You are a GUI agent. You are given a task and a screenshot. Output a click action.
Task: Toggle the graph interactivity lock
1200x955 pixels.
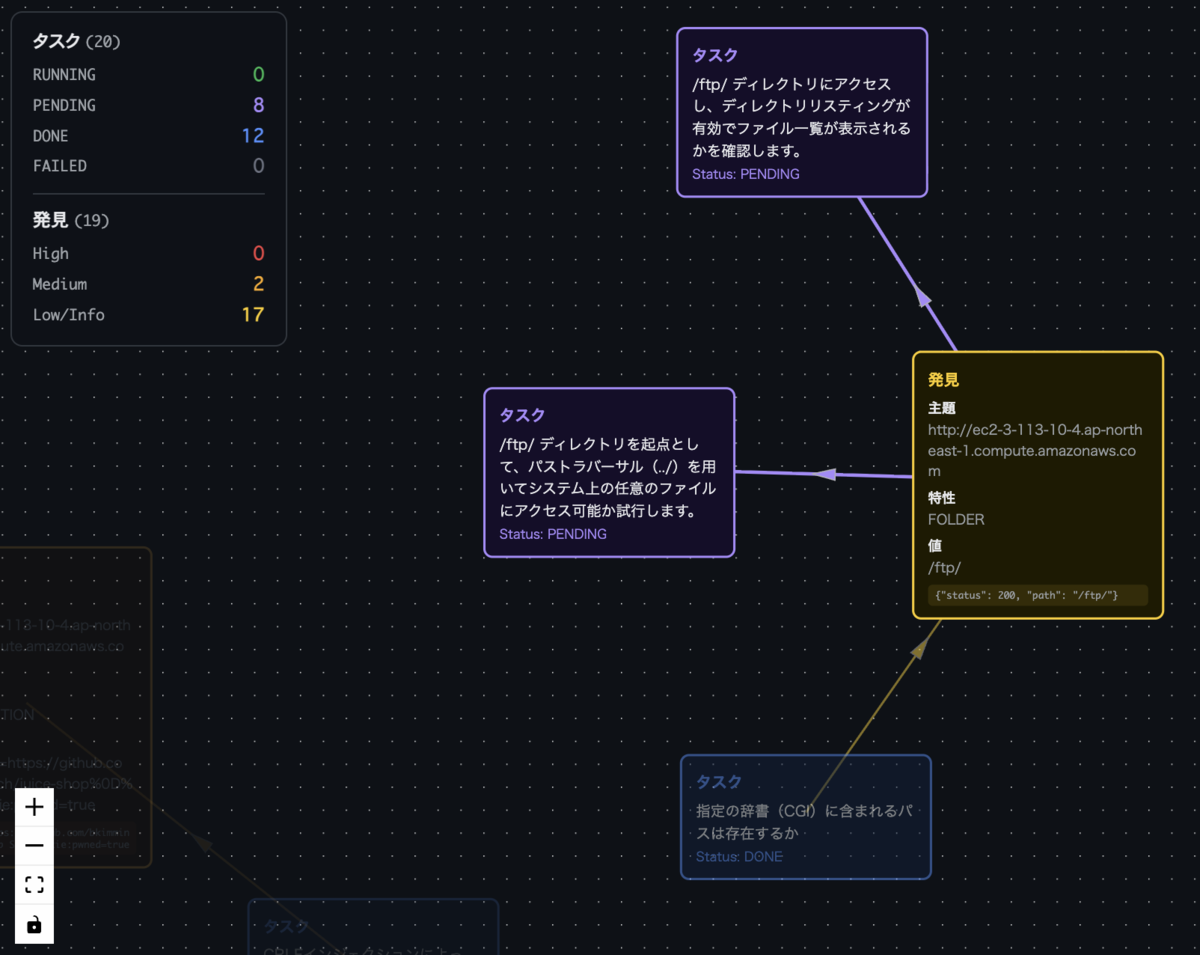coord(34,924)
